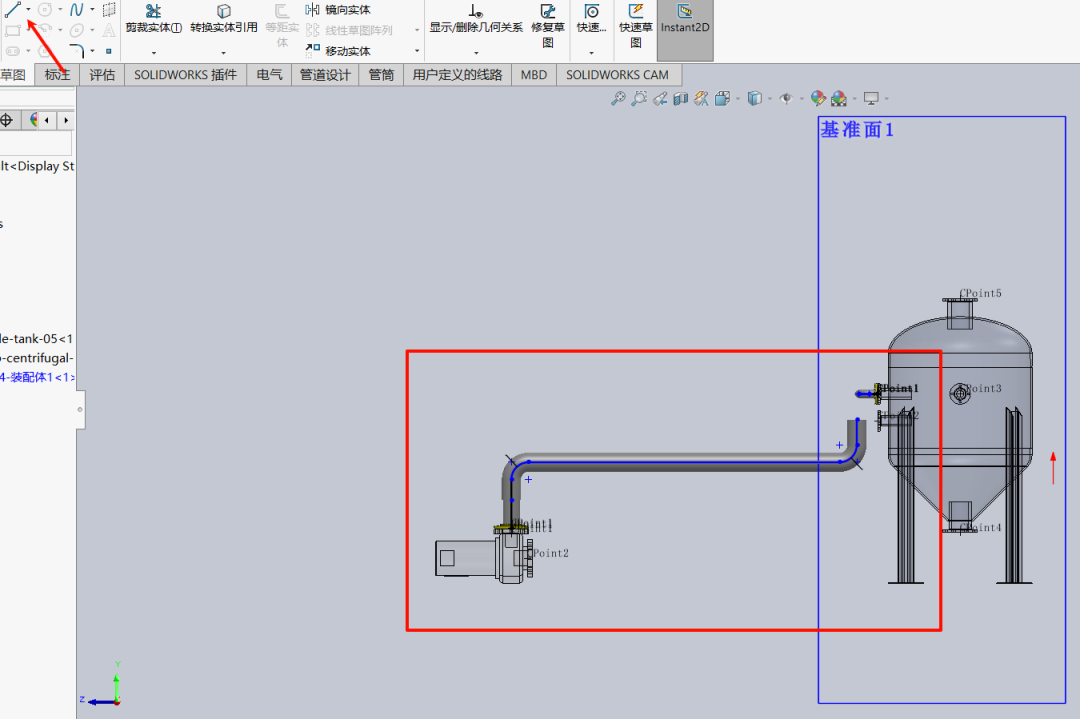
Task: Open the 移动实体 dropdown arrow
Action: tap(417, 51)
